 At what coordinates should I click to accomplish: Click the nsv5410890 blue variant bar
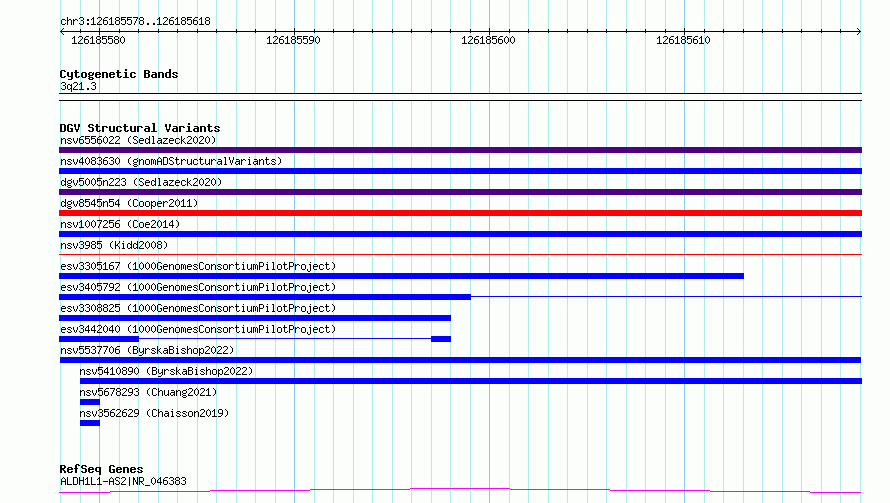pyautogui.click(x=471, y=381)
